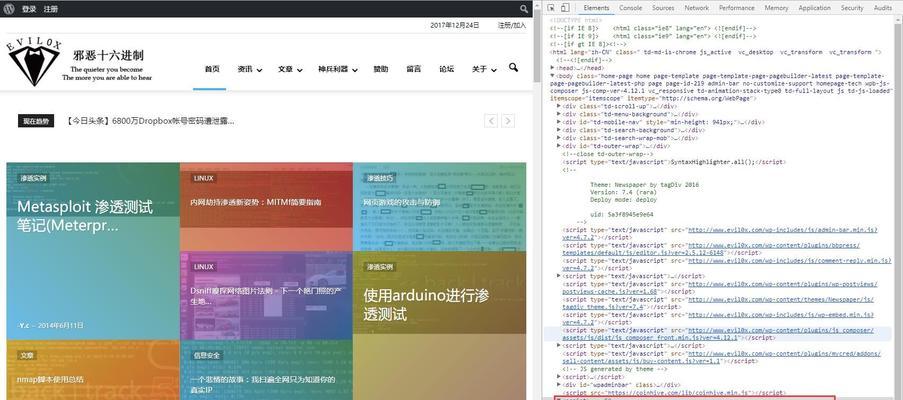This screenshot has width=903, height=400.
Task: Go to previous trending headline arrow
Action: [x=491, y=121]
